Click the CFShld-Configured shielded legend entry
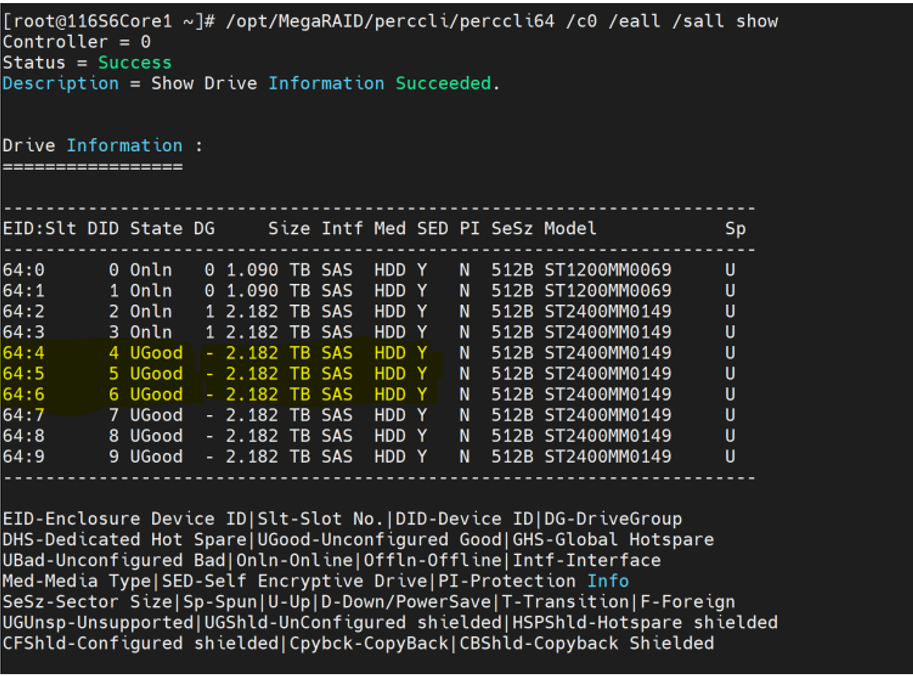Viewport: 913px width, 676px height. pos(140,644)
